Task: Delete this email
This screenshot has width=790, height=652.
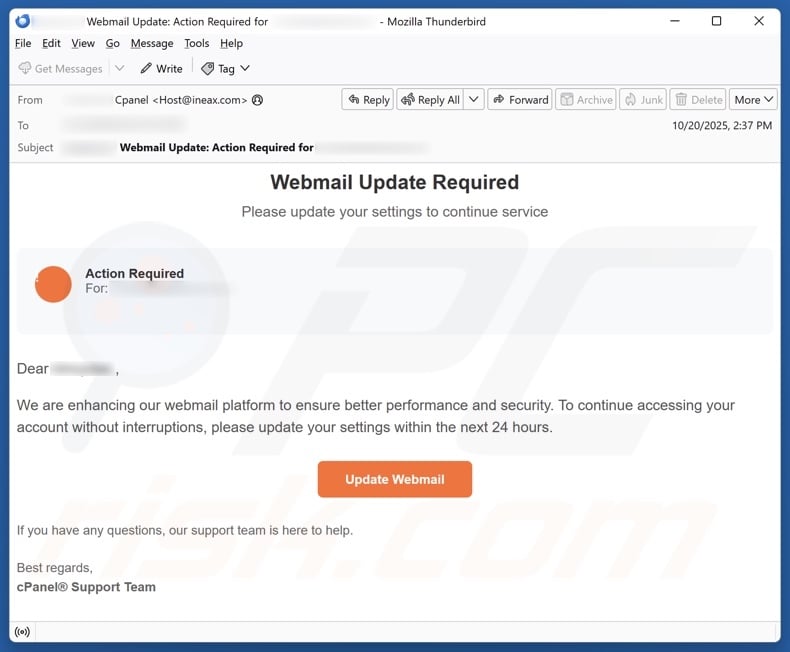Action: pos(698,100)
